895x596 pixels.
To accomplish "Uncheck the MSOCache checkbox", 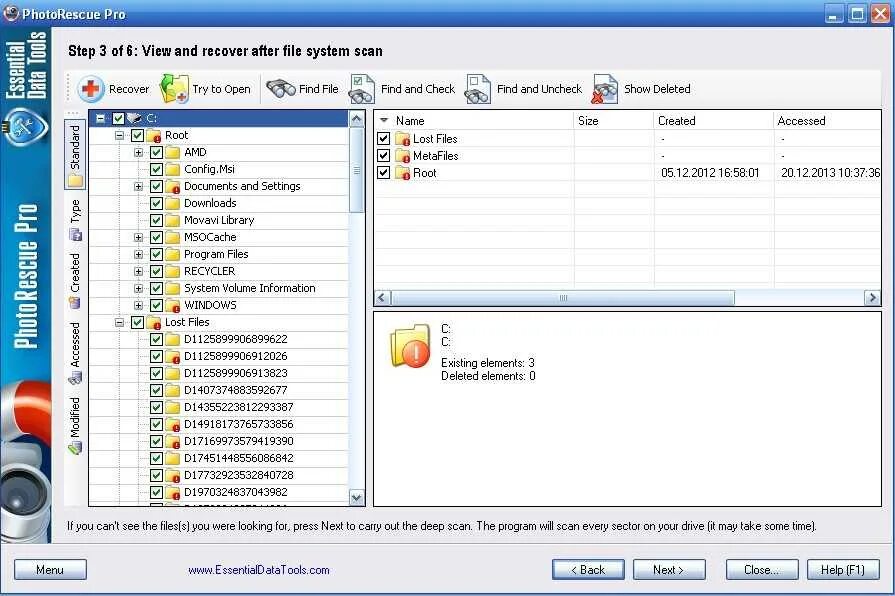I will point(156,237).
